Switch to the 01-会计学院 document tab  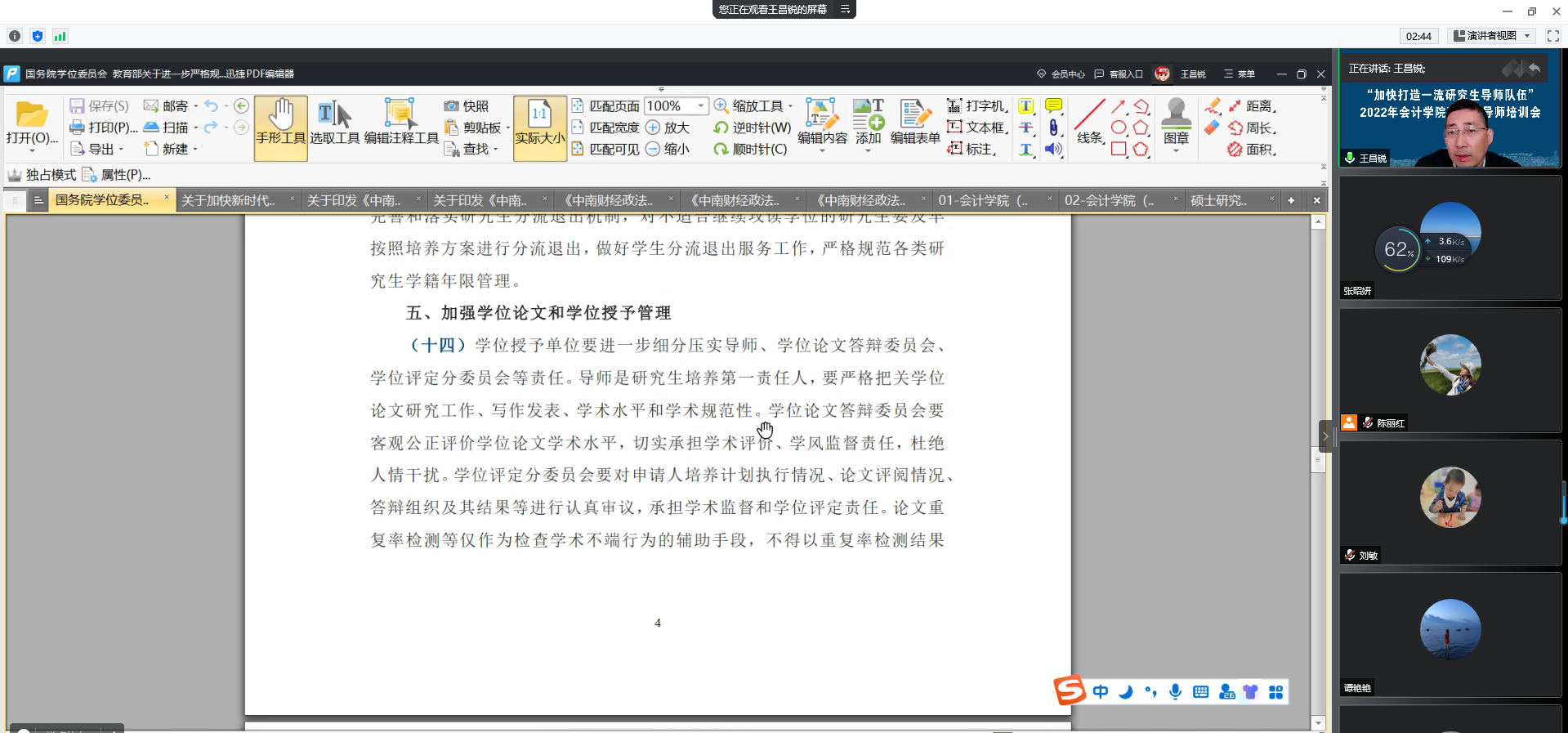[981, 200]
